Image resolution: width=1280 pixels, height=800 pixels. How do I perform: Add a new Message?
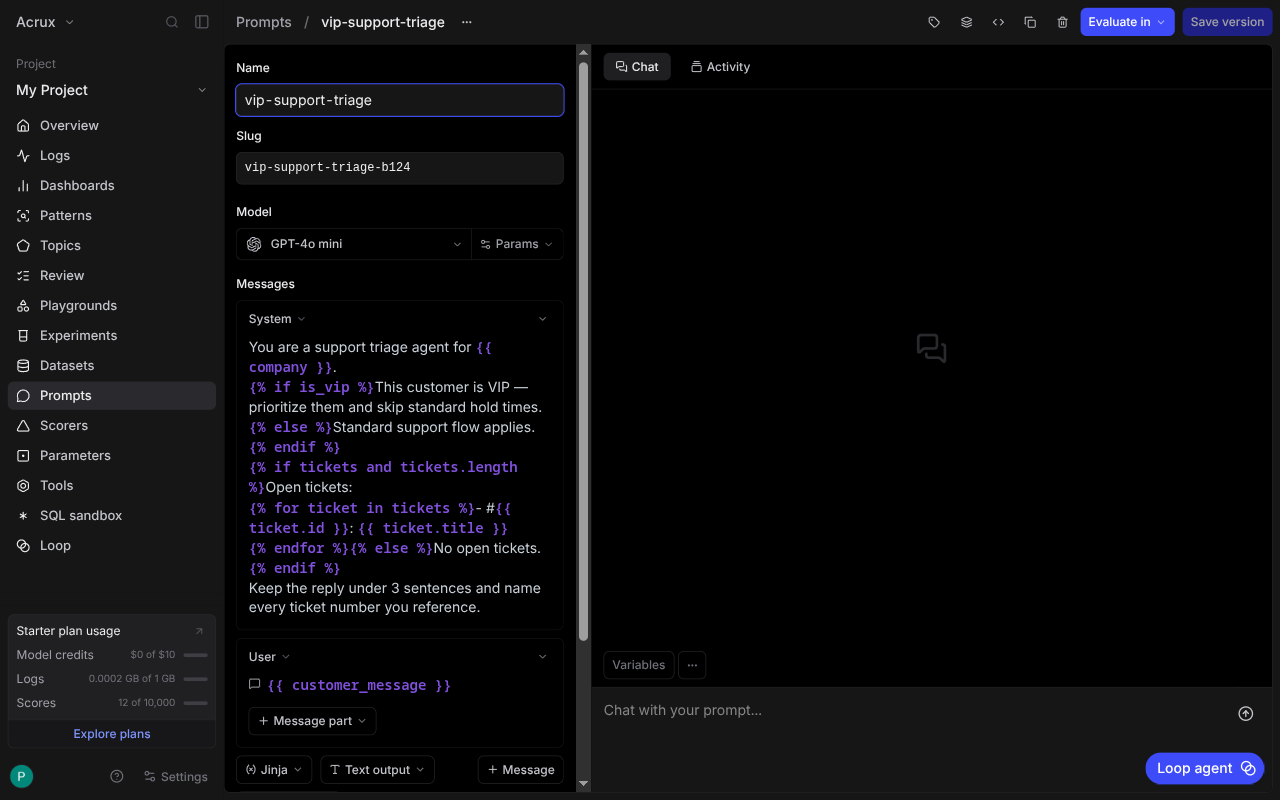[x=521, y=770]
